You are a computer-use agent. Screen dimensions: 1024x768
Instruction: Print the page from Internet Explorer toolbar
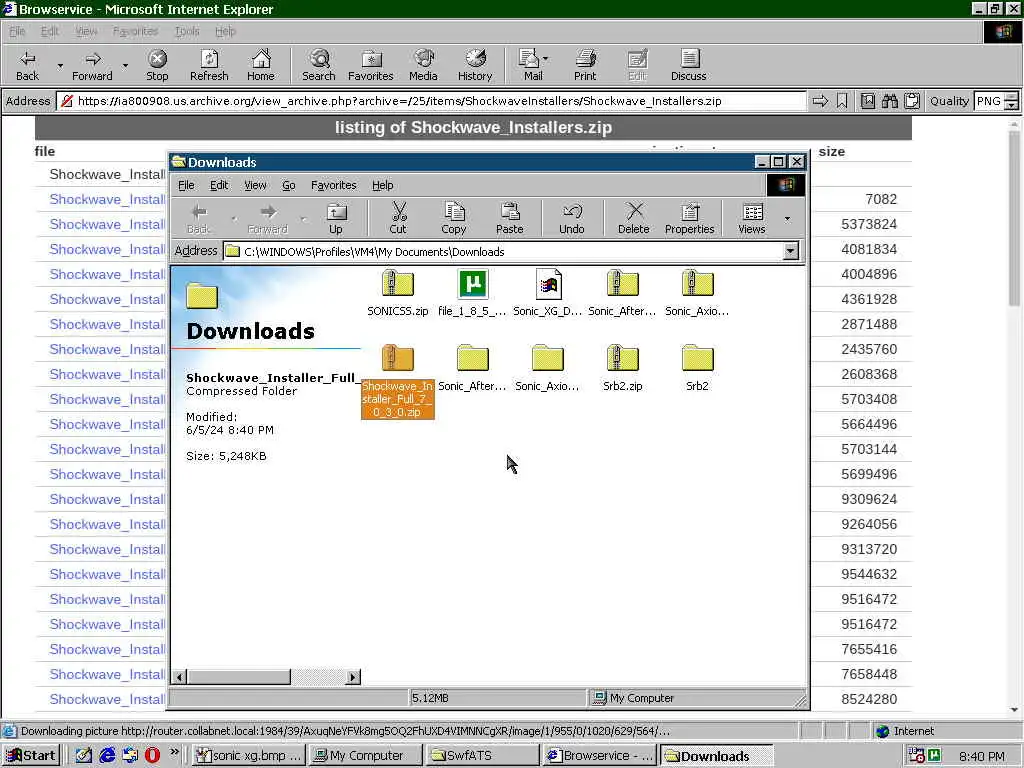point(585,65)
